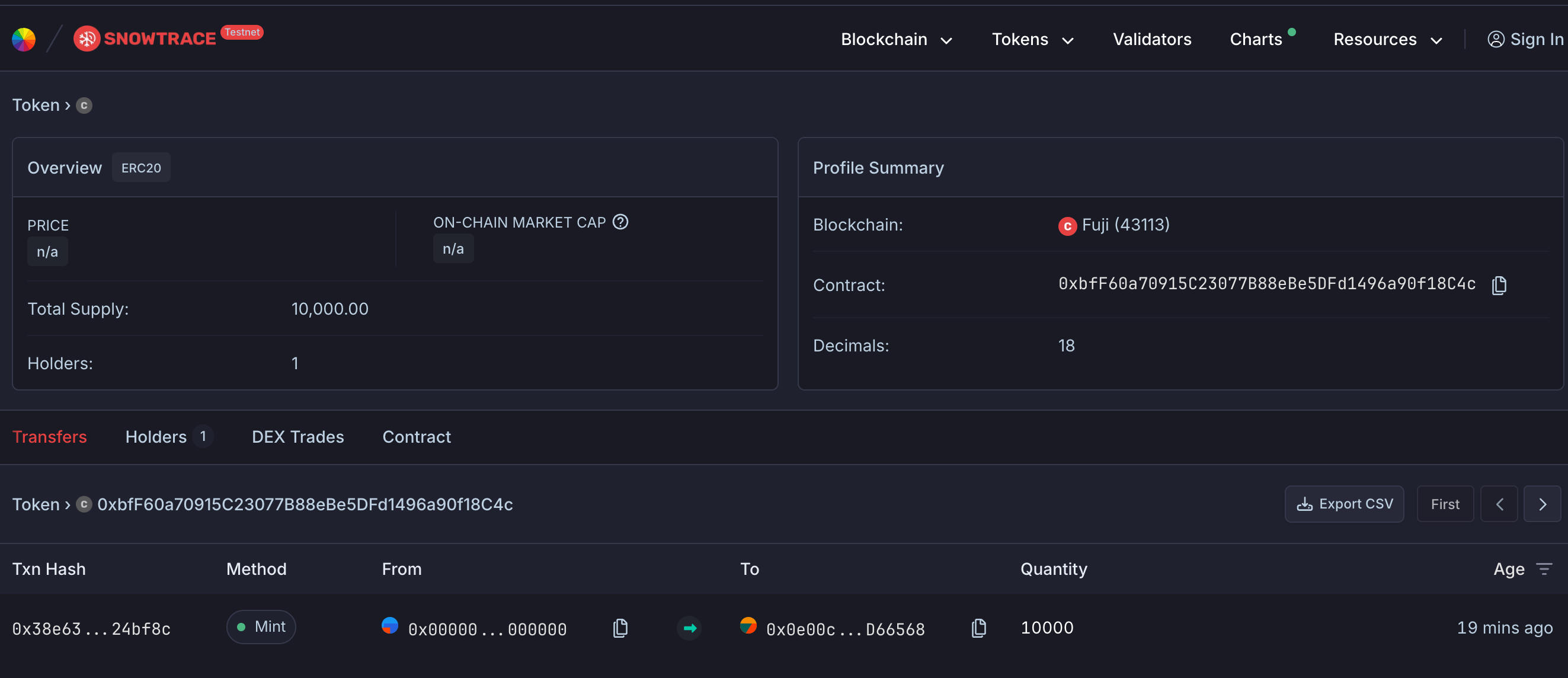Click Sign In
1568x678 pixels.
tap(1525, 40)
